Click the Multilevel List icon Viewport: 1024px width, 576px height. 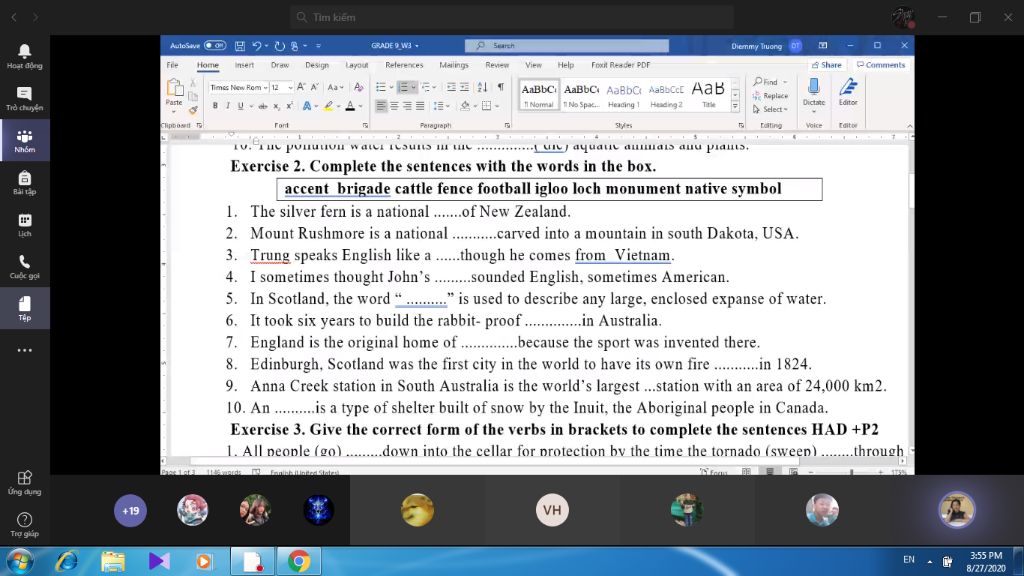coord(426,87)
